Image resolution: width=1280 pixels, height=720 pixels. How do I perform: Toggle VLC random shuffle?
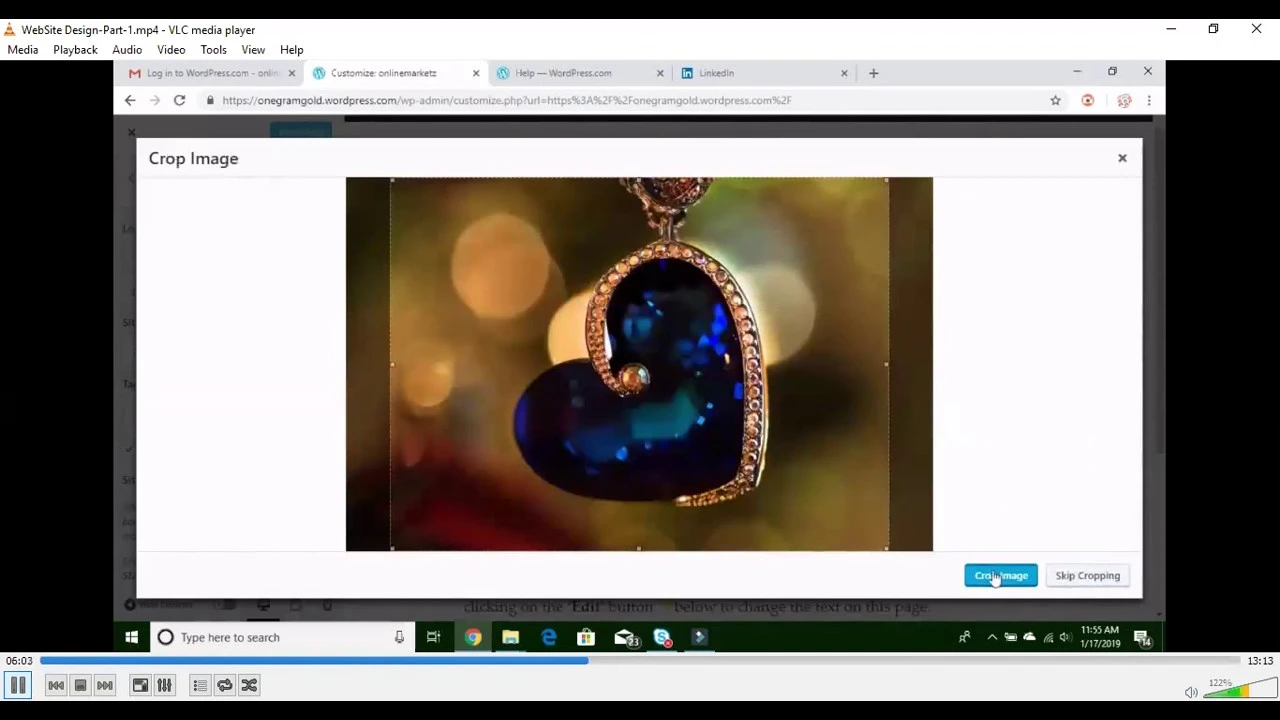(x=249, y=685)
